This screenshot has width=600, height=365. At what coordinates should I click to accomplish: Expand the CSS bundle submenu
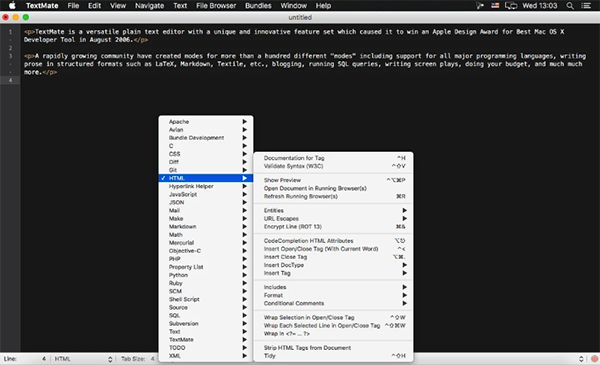pyautogui.click(x=206, y=154)
